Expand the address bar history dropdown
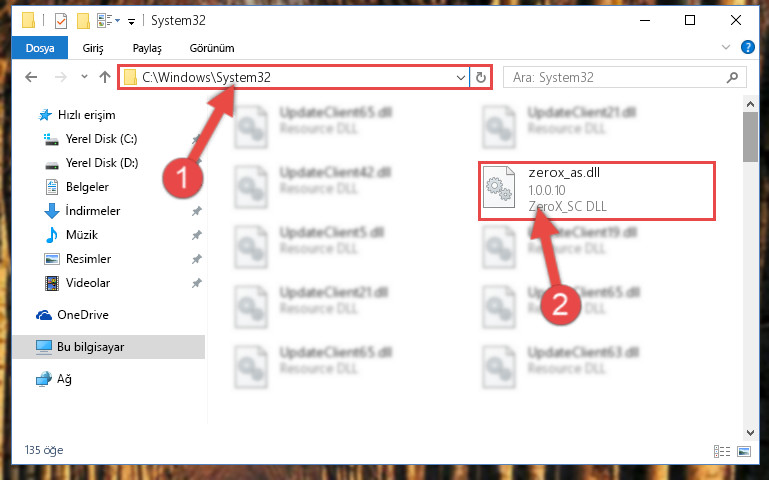The width and height of the screenshot is (769, 480). click(461, 77)
